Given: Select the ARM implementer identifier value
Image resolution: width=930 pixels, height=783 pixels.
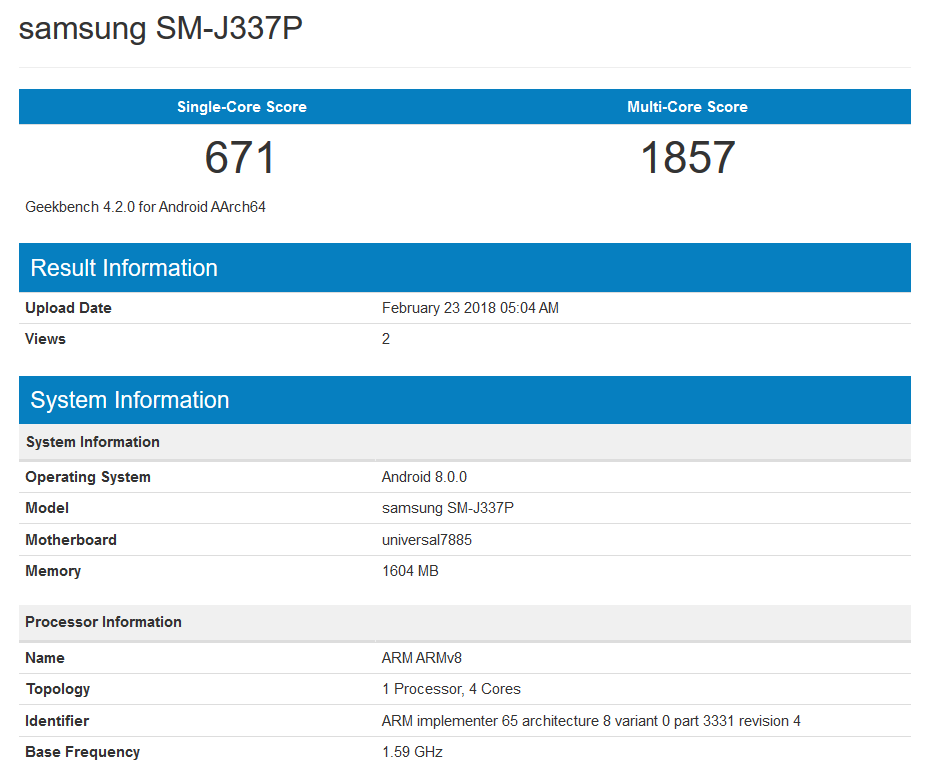Looking at the screenshot, I should 591,721.
